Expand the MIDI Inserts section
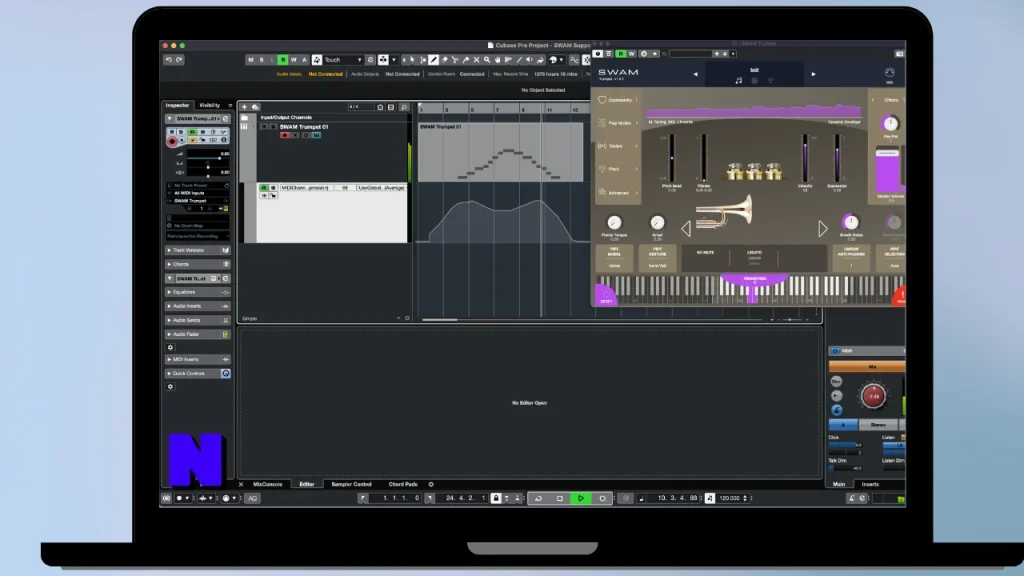The height and width of the screenshot is (576, 1024). (198, 359)
